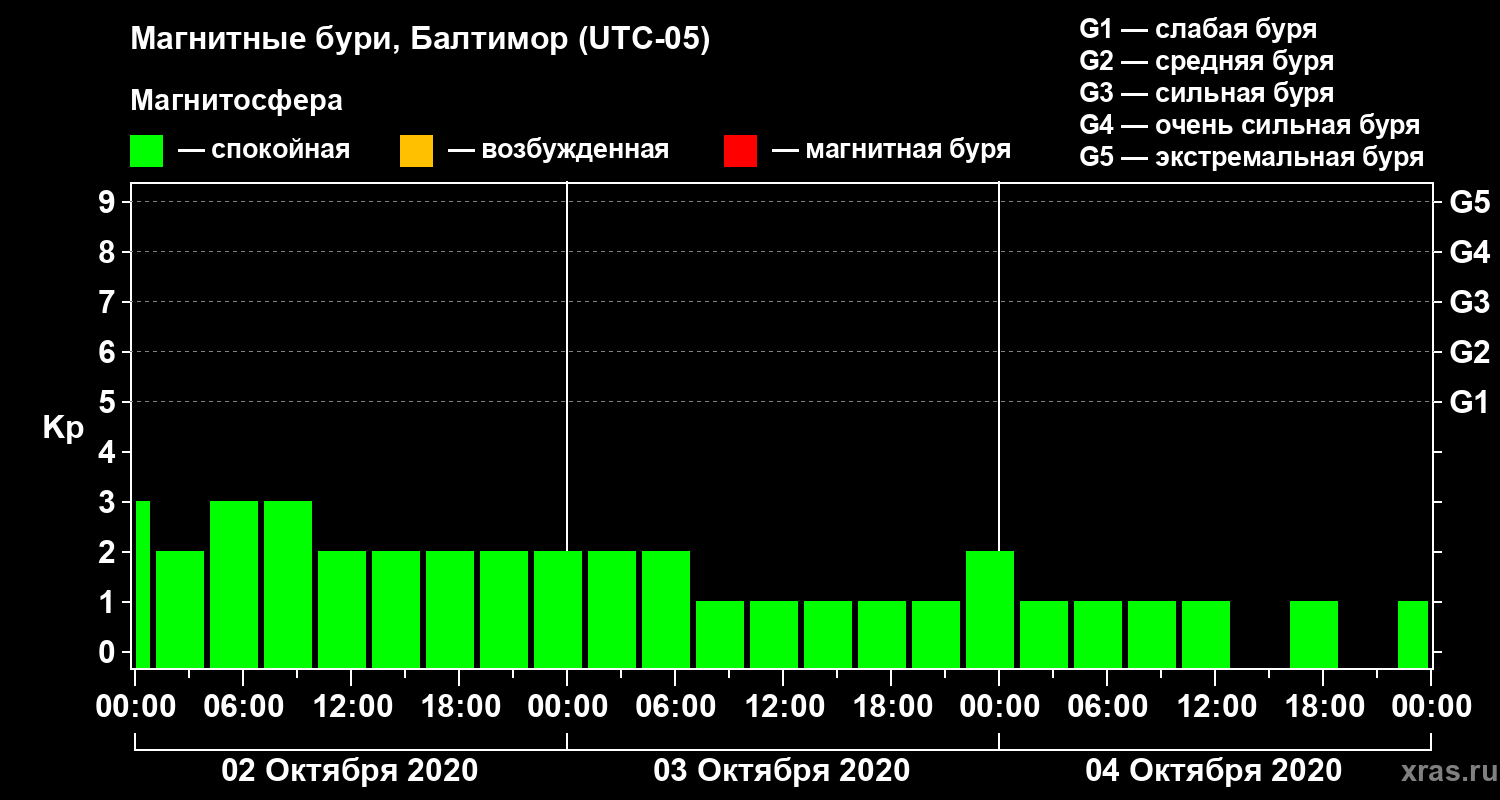Click the green "спокойная" legend swatch
Screen dimensions: 1500x800
(147, 150)
